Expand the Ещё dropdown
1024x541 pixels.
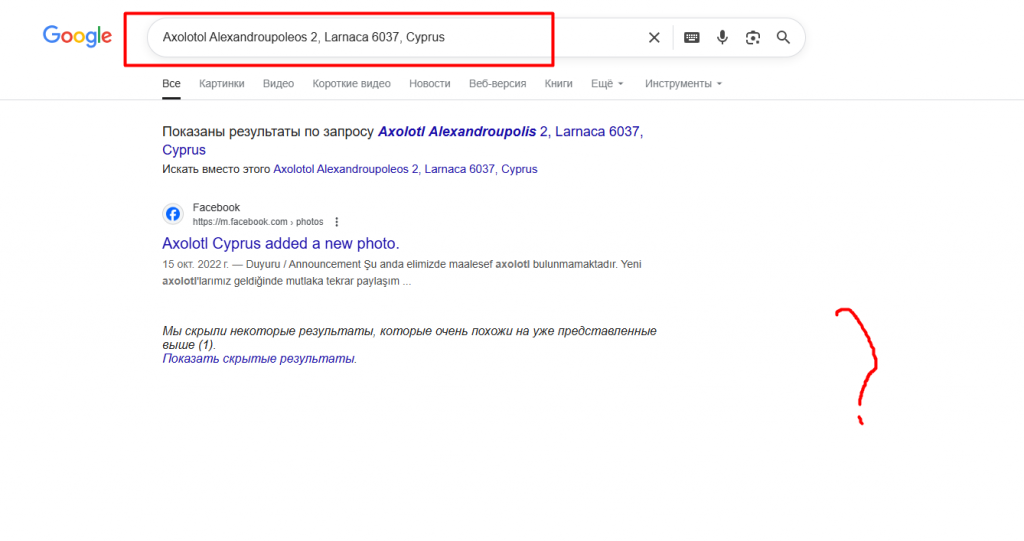coord(606,84)
